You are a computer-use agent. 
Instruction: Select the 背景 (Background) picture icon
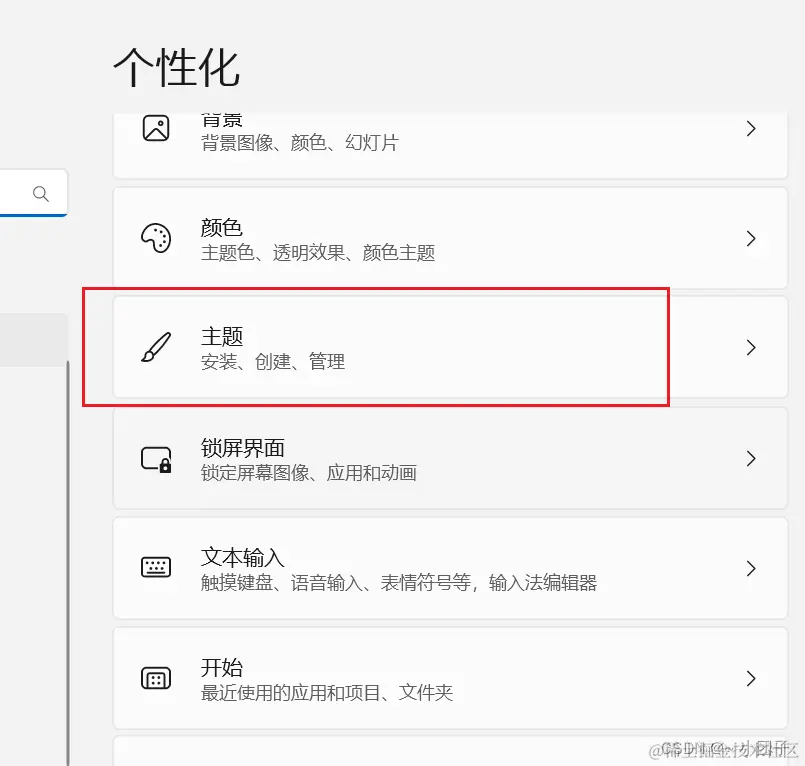click(155, 128)
